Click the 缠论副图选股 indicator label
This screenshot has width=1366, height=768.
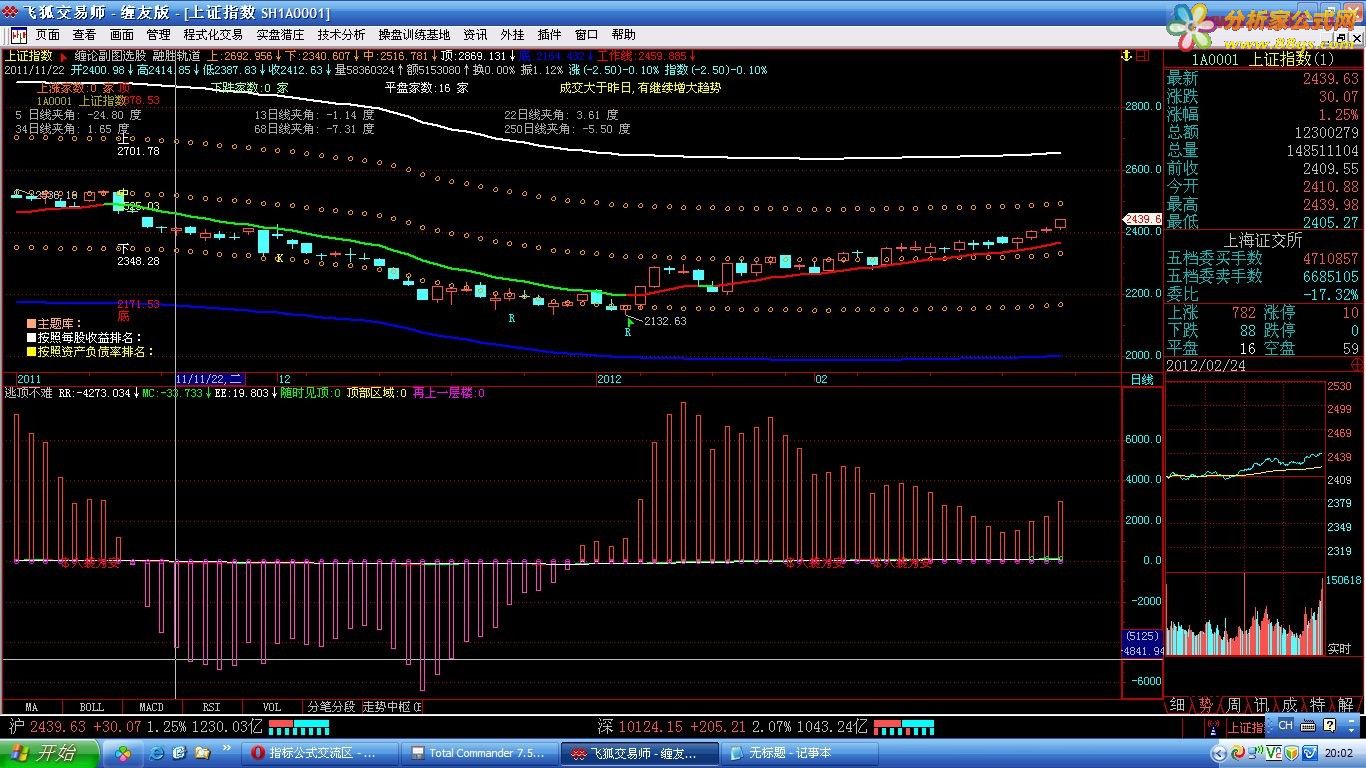pos(110,56)
